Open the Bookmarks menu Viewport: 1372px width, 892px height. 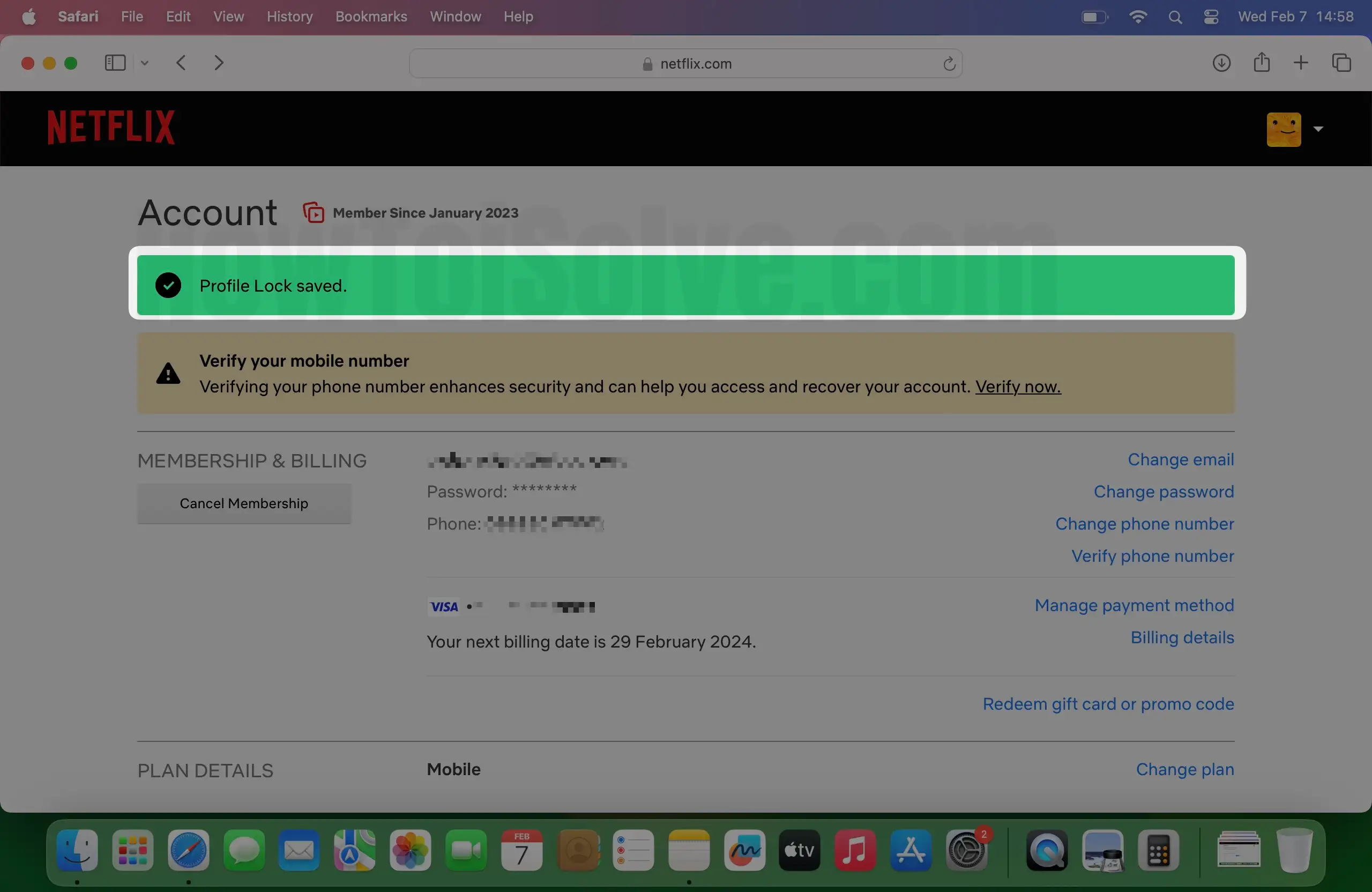point(371,17)
